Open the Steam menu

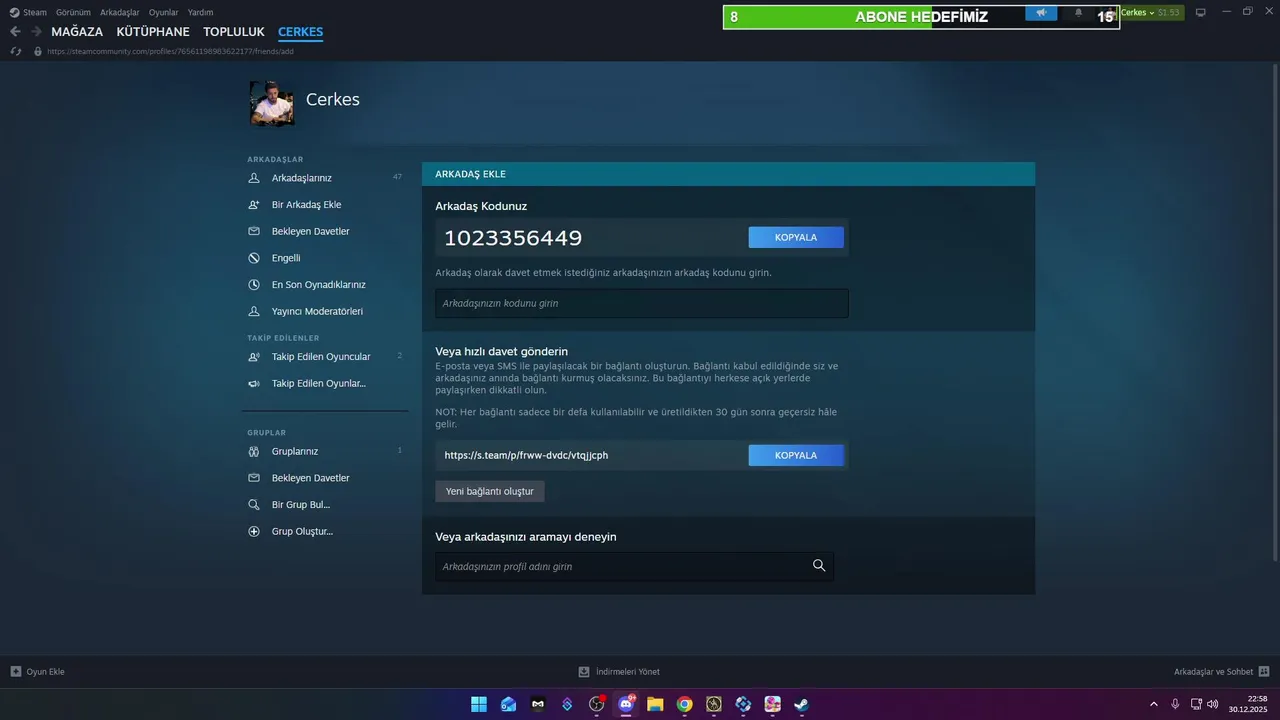(x=35, y=12)
